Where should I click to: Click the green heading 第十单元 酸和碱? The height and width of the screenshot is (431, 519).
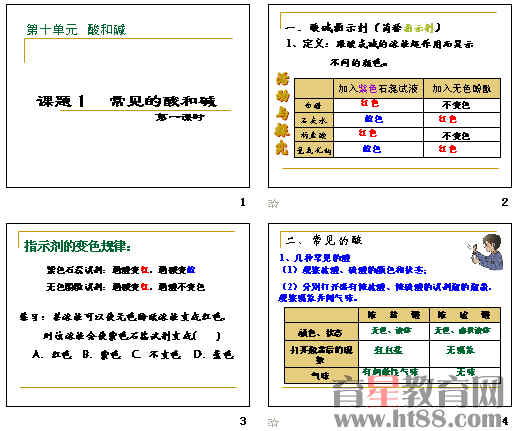coord(76,30)
